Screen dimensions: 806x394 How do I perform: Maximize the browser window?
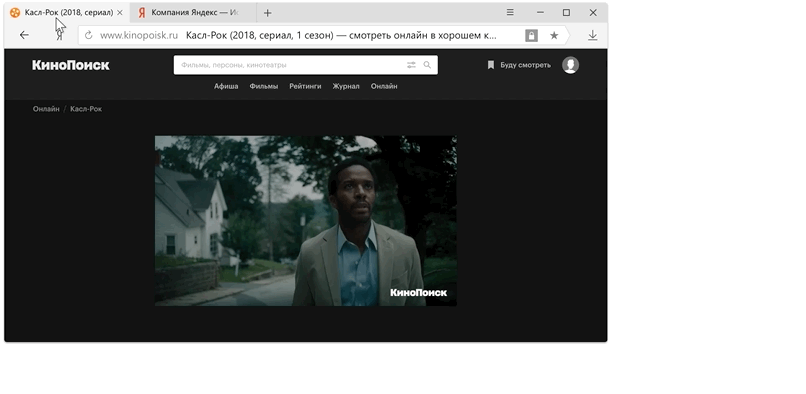pos(566,12)
